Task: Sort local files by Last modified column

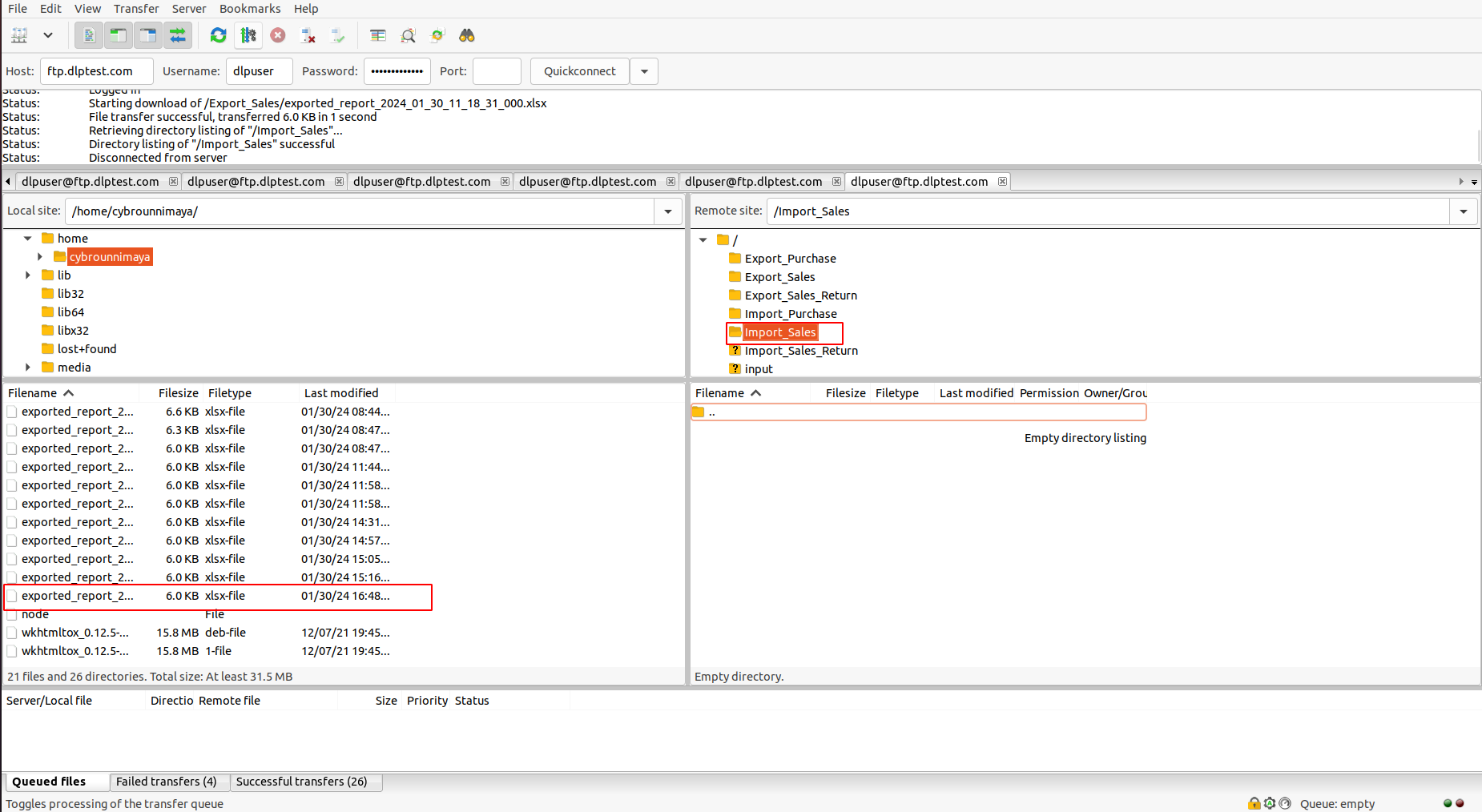Action: point(340,393)
